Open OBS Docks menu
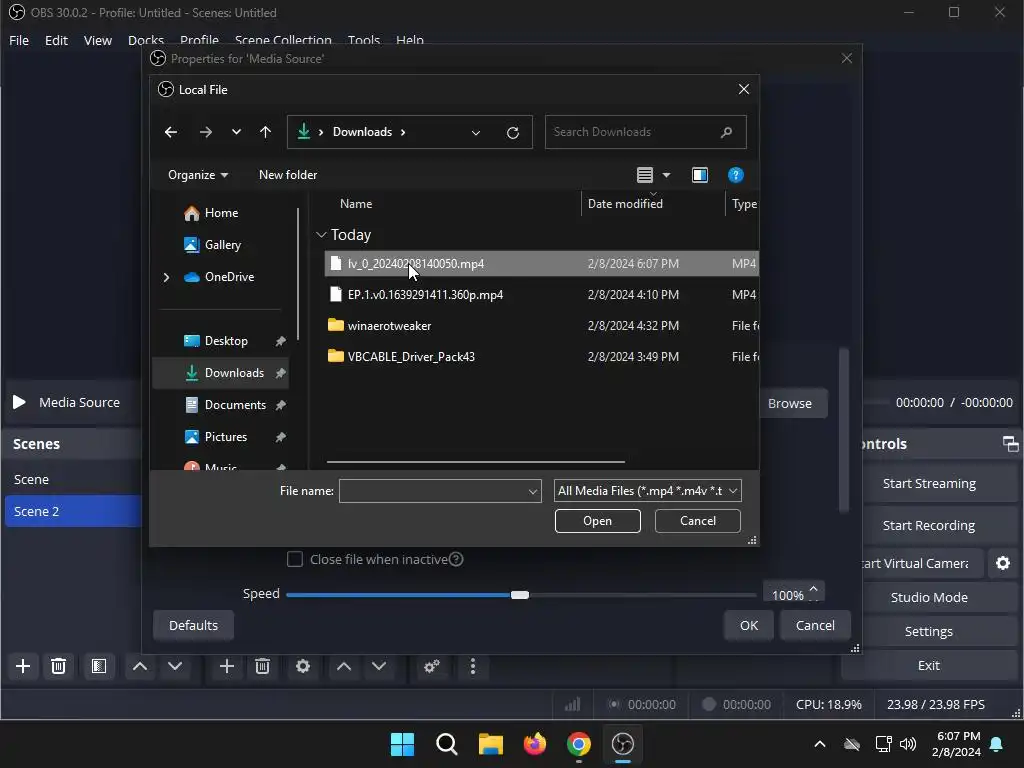The image size is (1024, 768). [146, 40]
